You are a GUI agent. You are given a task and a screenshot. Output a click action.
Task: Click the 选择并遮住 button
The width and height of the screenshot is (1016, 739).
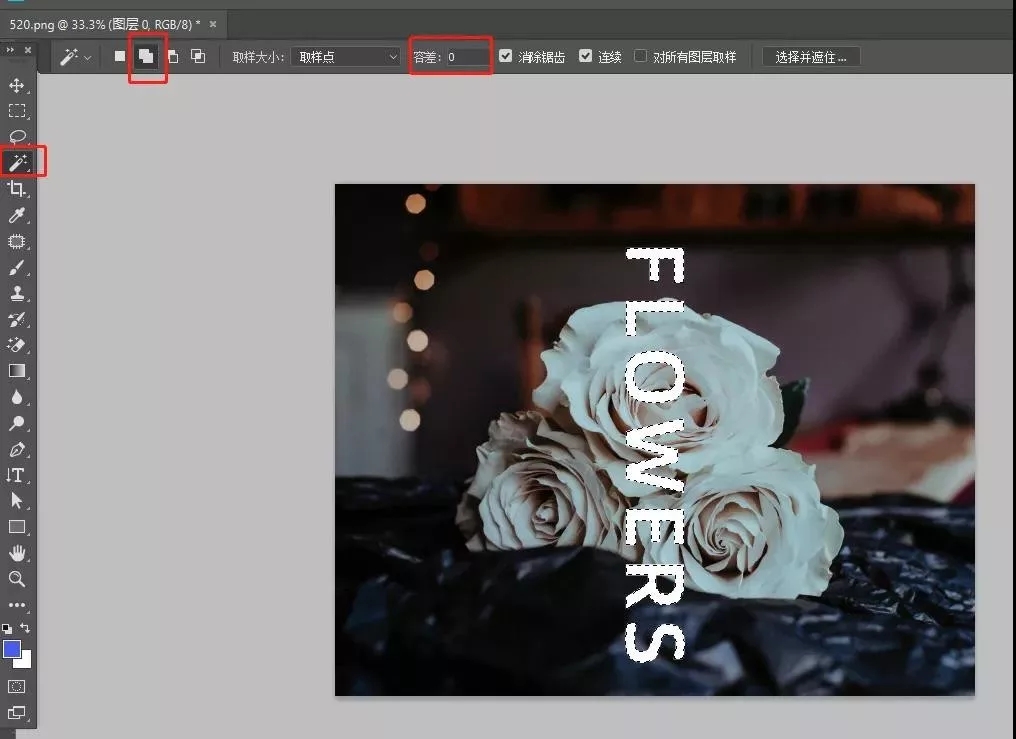pos(810,57)
